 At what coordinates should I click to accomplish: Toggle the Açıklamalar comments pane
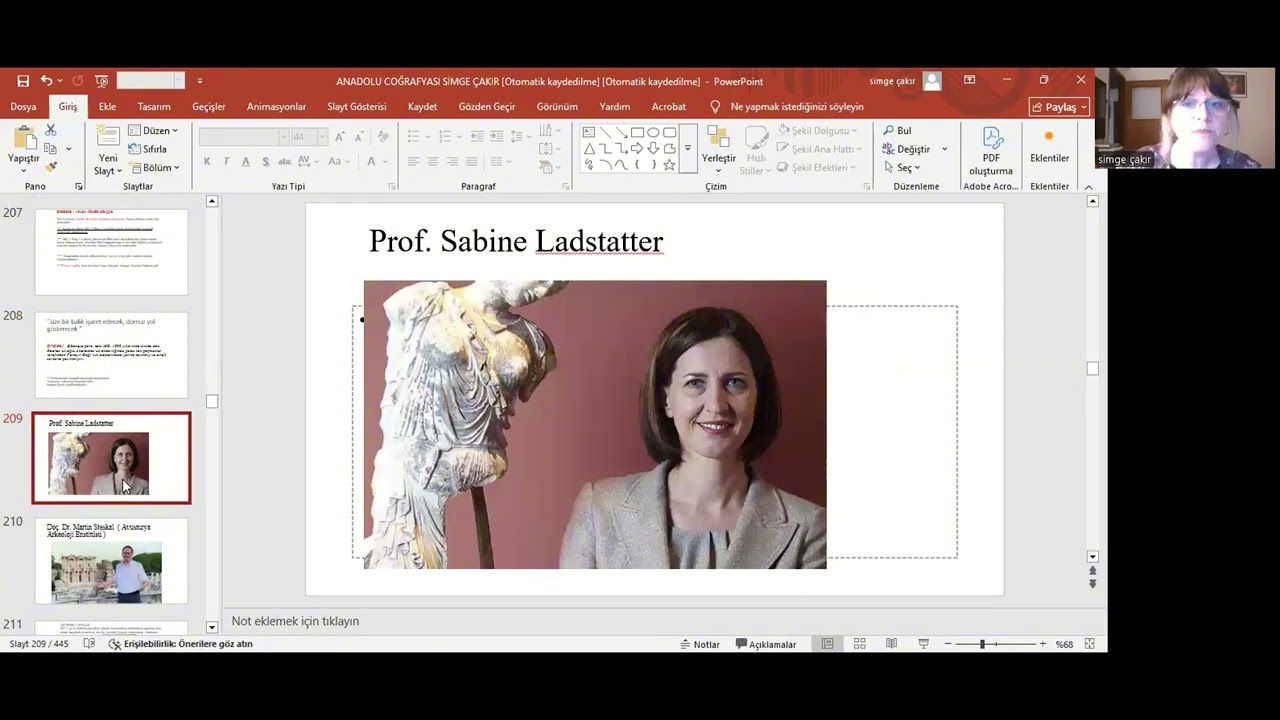766,644
